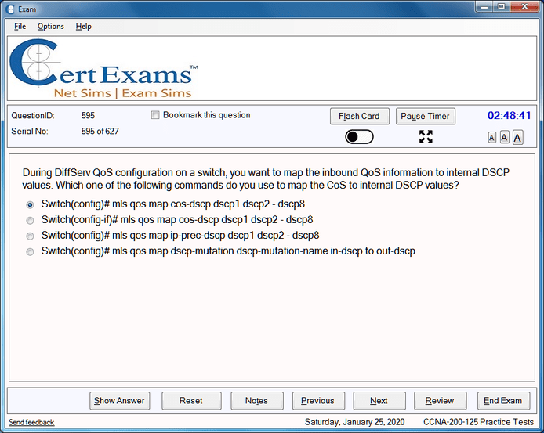The height and width of the screenshot is (433, 544).
Task: Tick the Bookmark this question checkbox
Action: pyautogui.click(x=155, y=115)
